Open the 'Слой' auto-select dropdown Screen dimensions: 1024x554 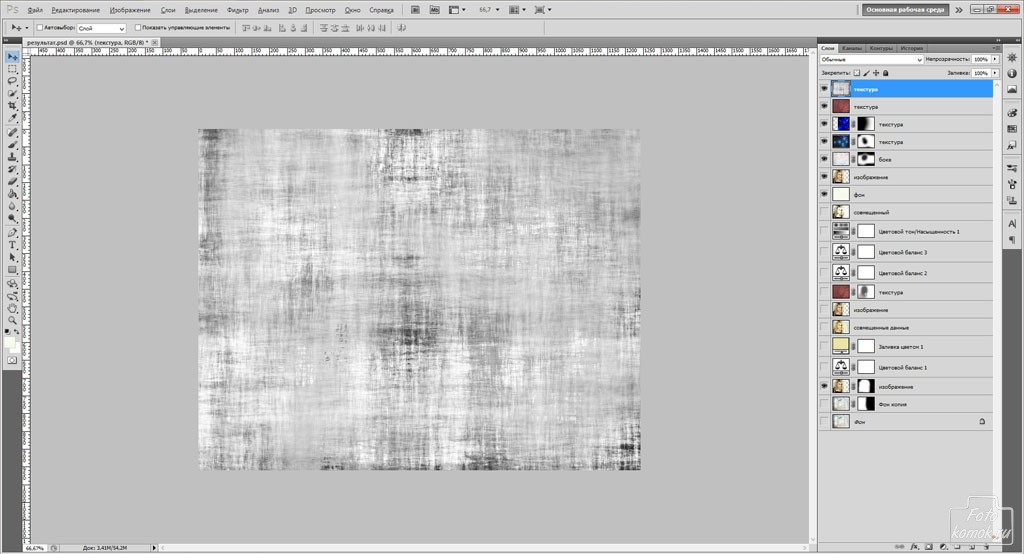coord(101,29)
